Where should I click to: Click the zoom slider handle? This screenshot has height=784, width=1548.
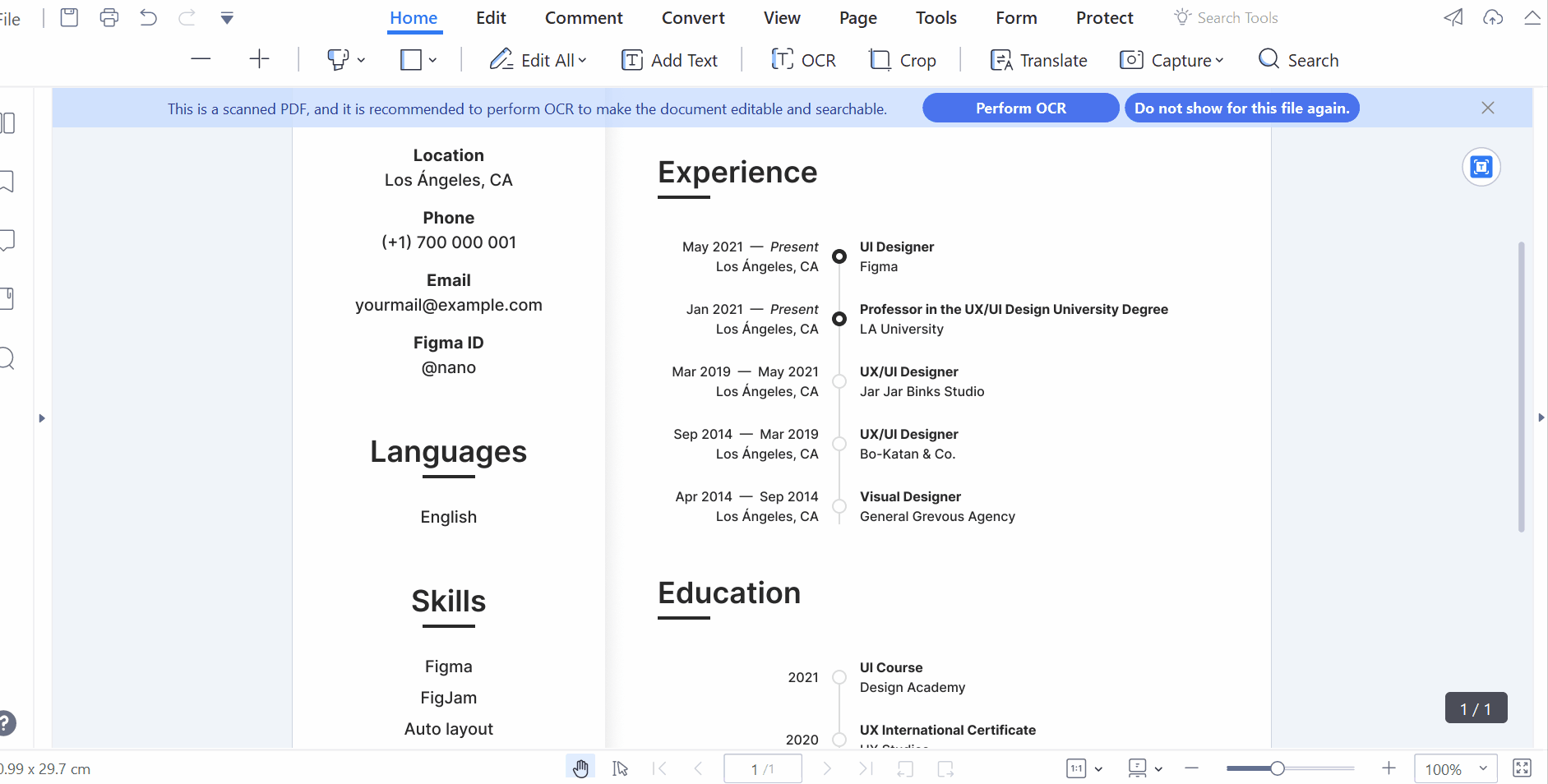tap(1277, 768)
